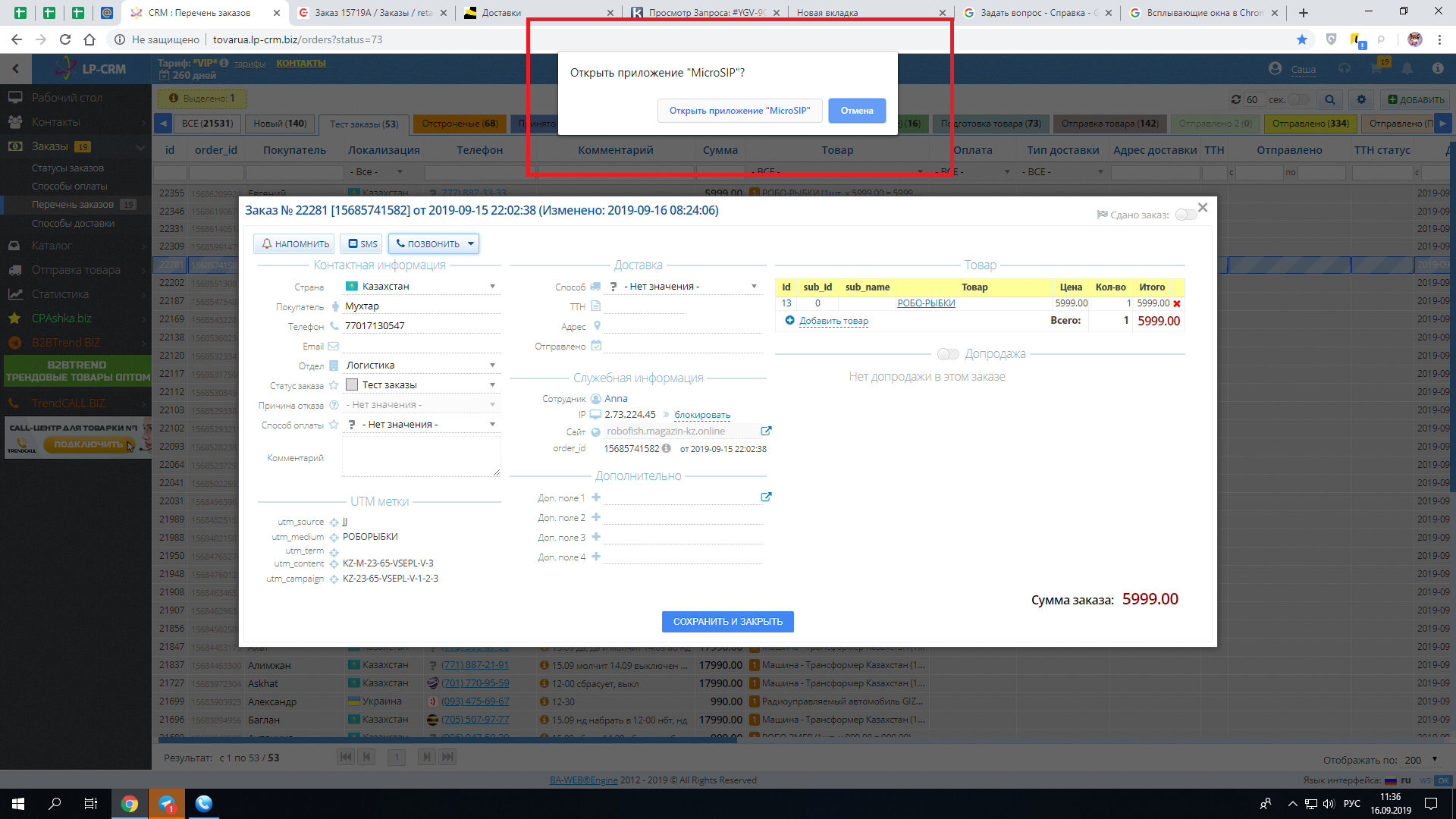Open the site robofish.magazin-kz.online in external link
1456x819 pixels.
pyautogui.click(x=766, y=431)
